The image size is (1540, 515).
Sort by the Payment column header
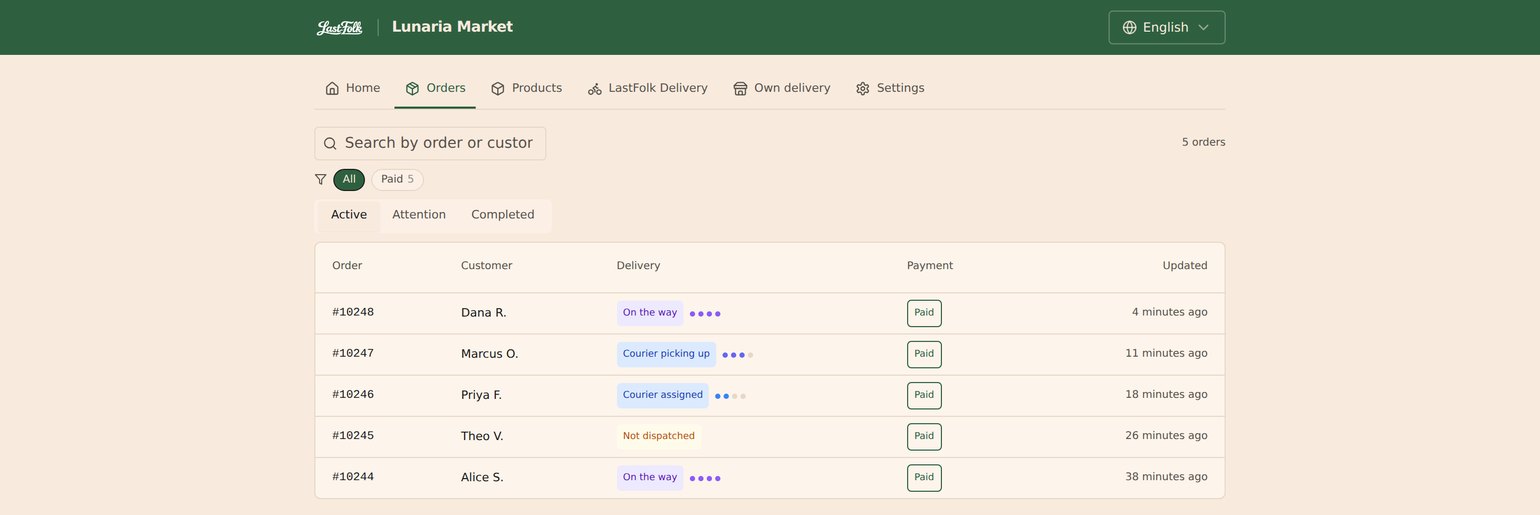click(930, 266)
